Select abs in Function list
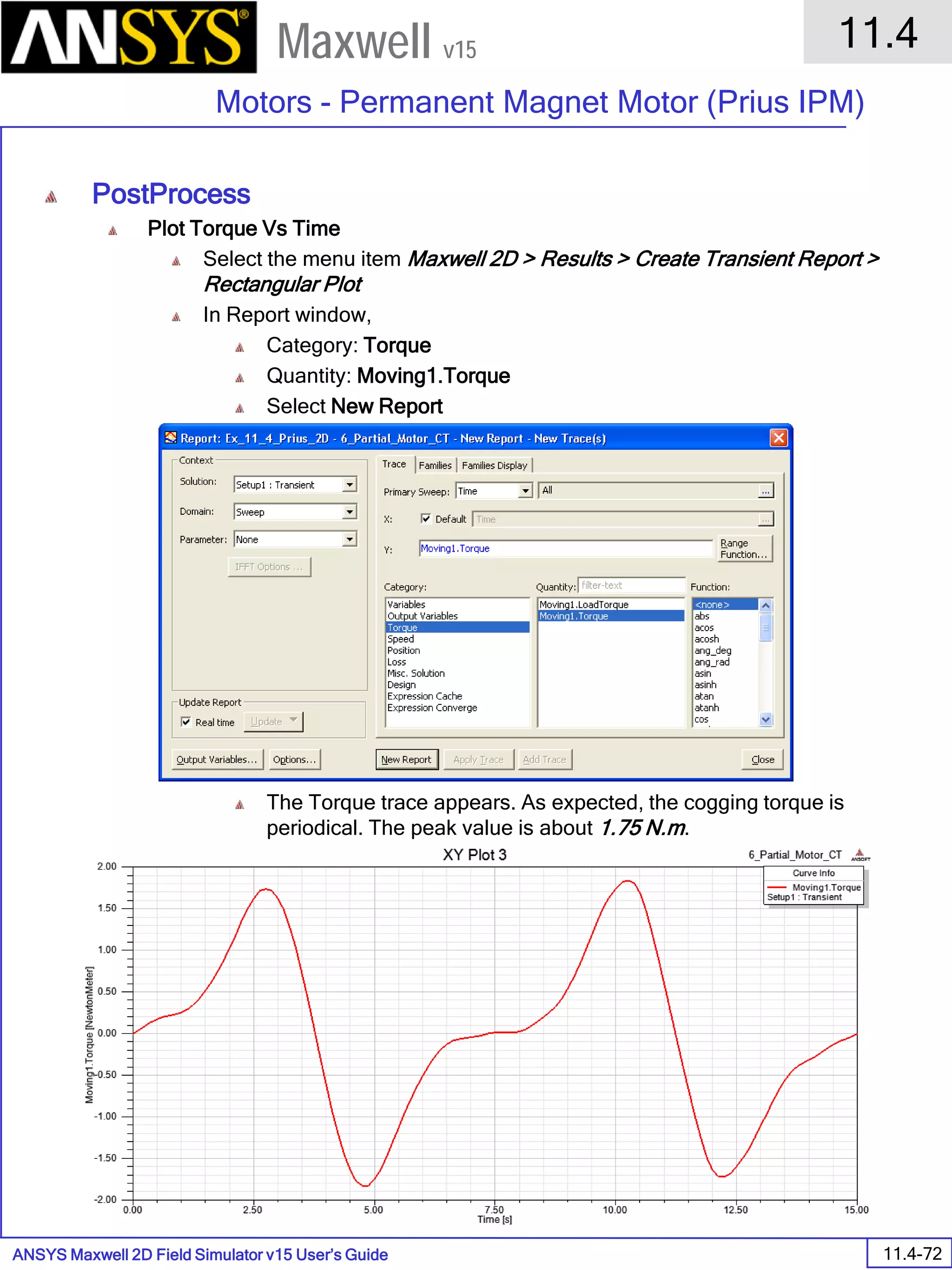Image resolution: width=952 pixels, height=1270 pixels. (x=725, y=616)
